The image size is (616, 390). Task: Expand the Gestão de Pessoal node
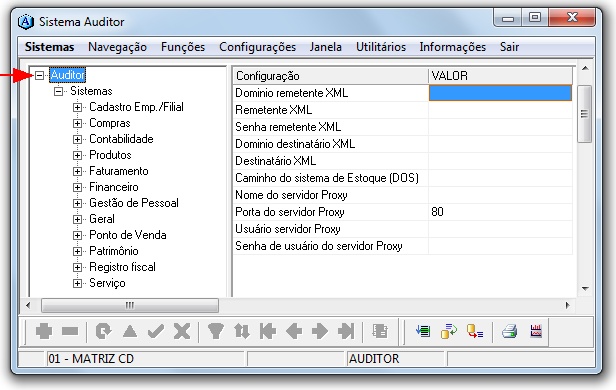pyautogui.click(x=77, y=203)
